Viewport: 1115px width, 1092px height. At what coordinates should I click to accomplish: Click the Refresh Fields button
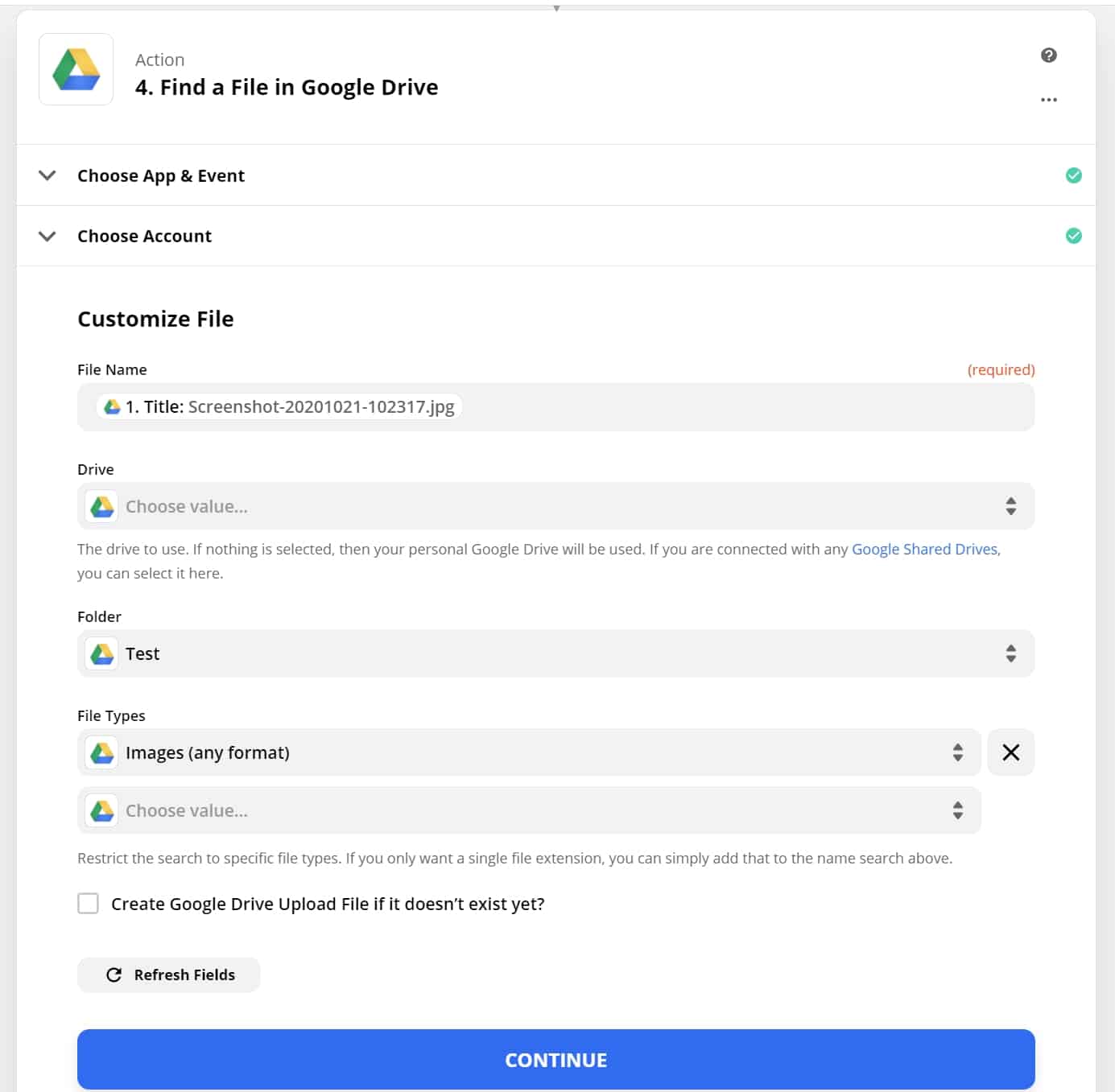(x=169, y=975)
